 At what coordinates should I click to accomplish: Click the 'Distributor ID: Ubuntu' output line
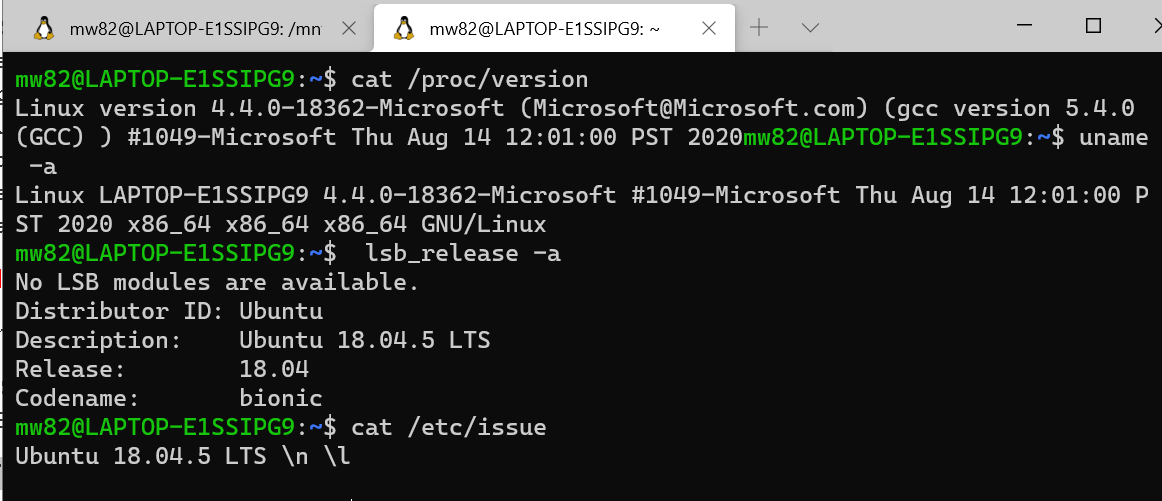click(x=169, y=311)
